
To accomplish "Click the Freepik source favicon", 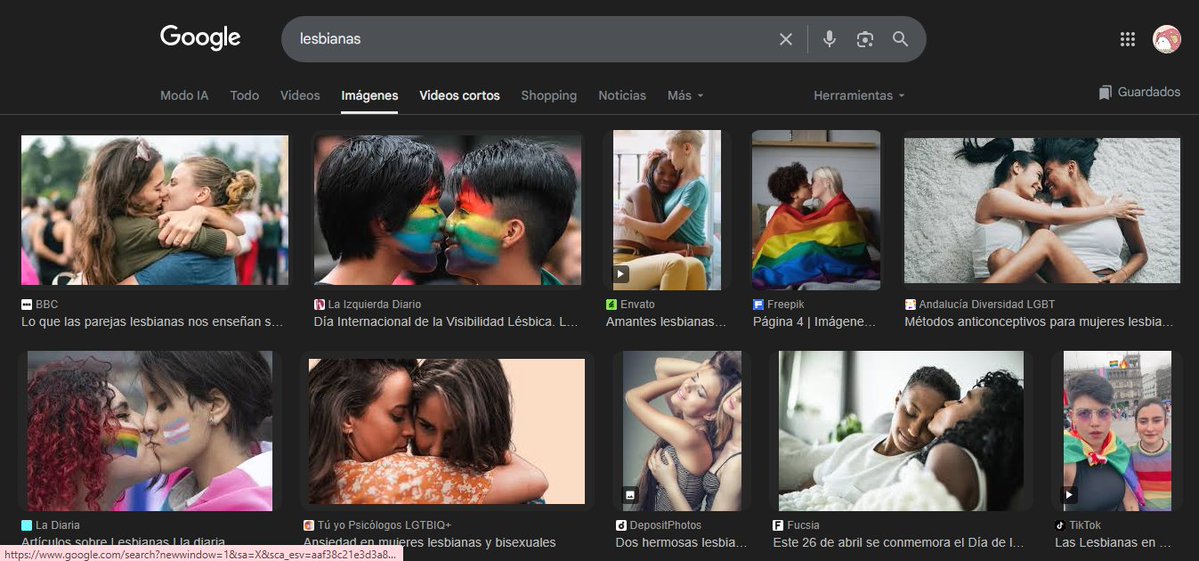I will (759, 304).
